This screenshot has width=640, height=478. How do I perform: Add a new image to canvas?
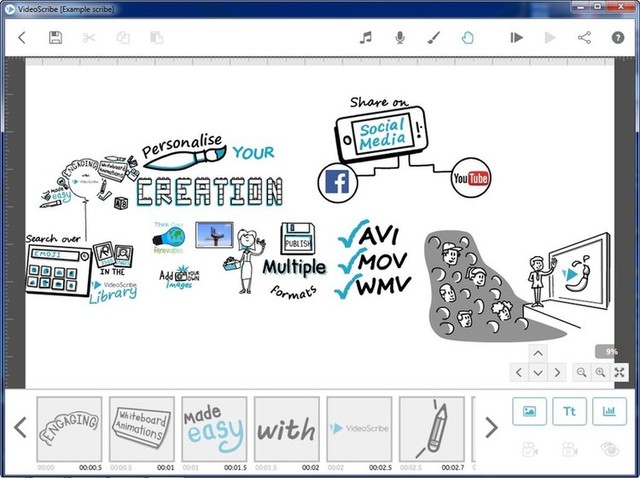point(529,410)
